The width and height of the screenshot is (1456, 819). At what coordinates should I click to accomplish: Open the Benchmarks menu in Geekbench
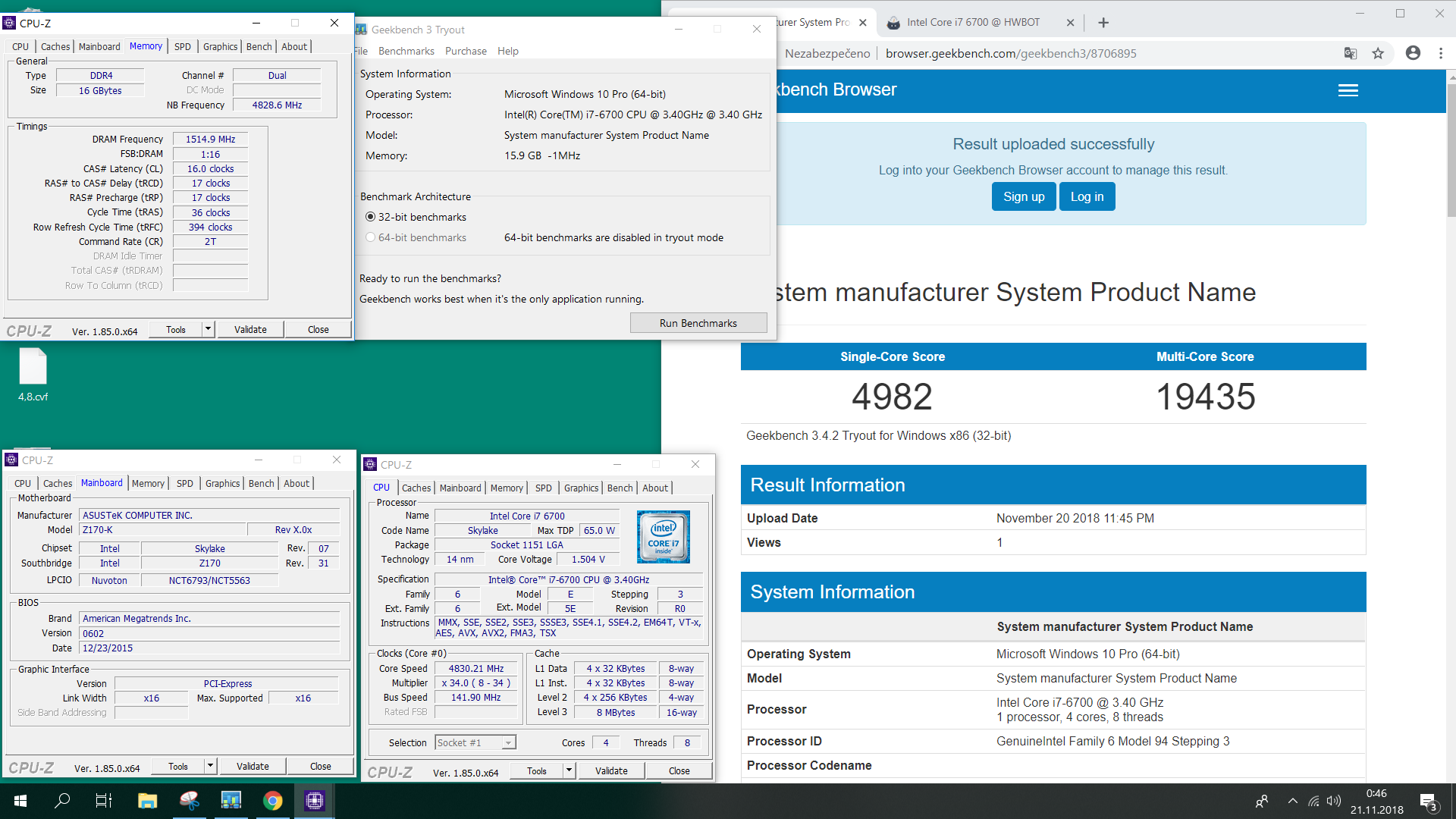(406, 52)
